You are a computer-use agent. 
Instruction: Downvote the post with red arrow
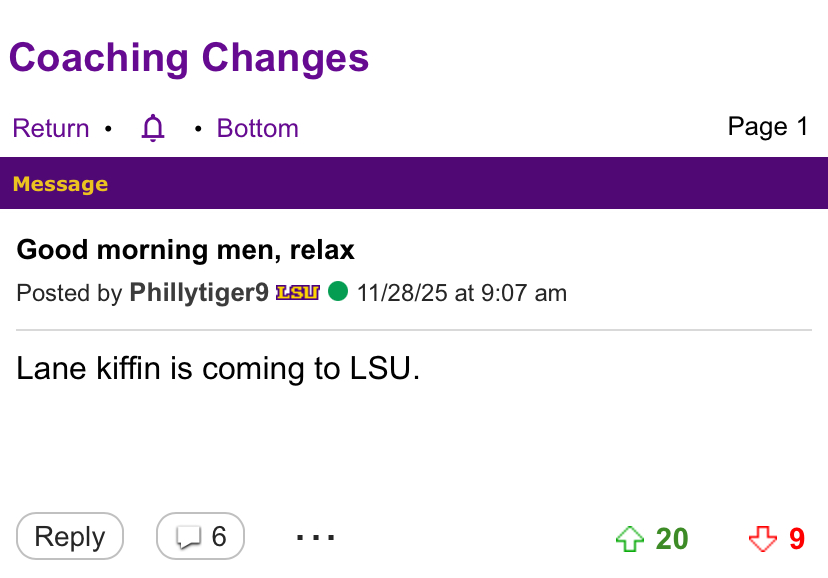(763, 540)
